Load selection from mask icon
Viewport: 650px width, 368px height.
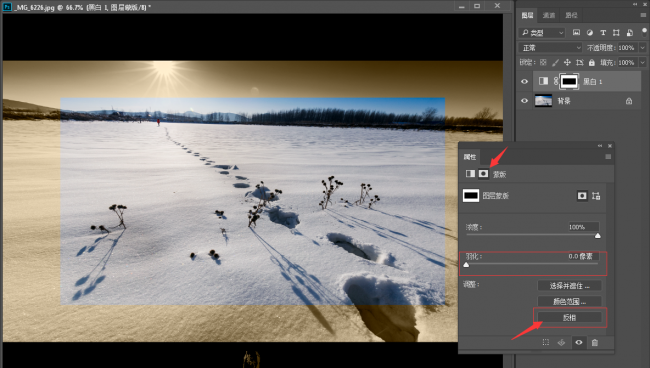coord(546,342)
